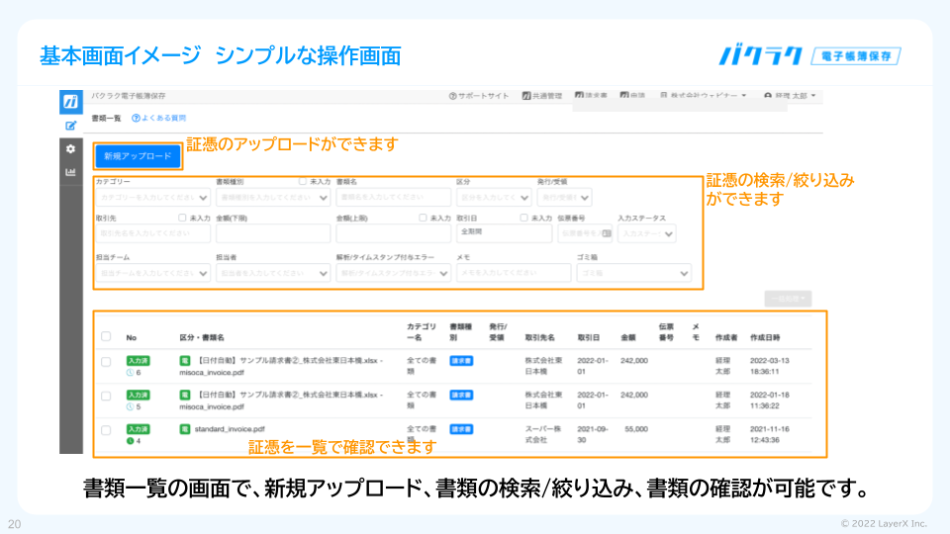
Task: Click the 2021-11-16 12:43:36 timestamp
Action: point(769,435)
